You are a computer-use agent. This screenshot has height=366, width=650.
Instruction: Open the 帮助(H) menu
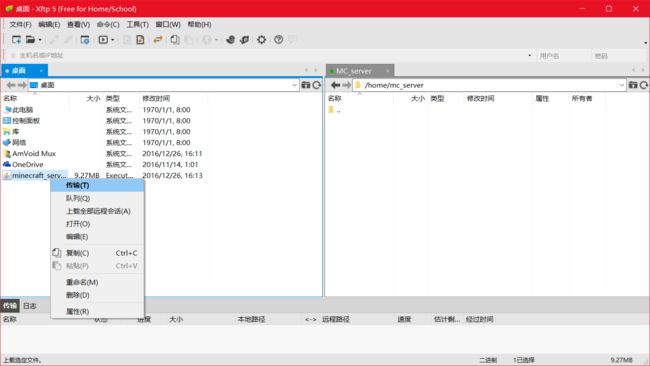[199, 24]
